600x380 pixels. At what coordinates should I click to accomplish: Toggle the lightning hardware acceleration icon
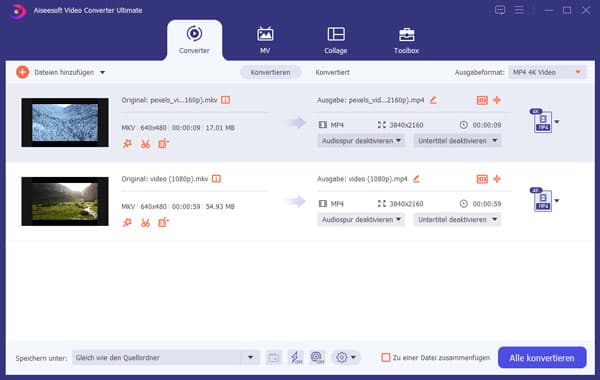[x=295, y=357]
